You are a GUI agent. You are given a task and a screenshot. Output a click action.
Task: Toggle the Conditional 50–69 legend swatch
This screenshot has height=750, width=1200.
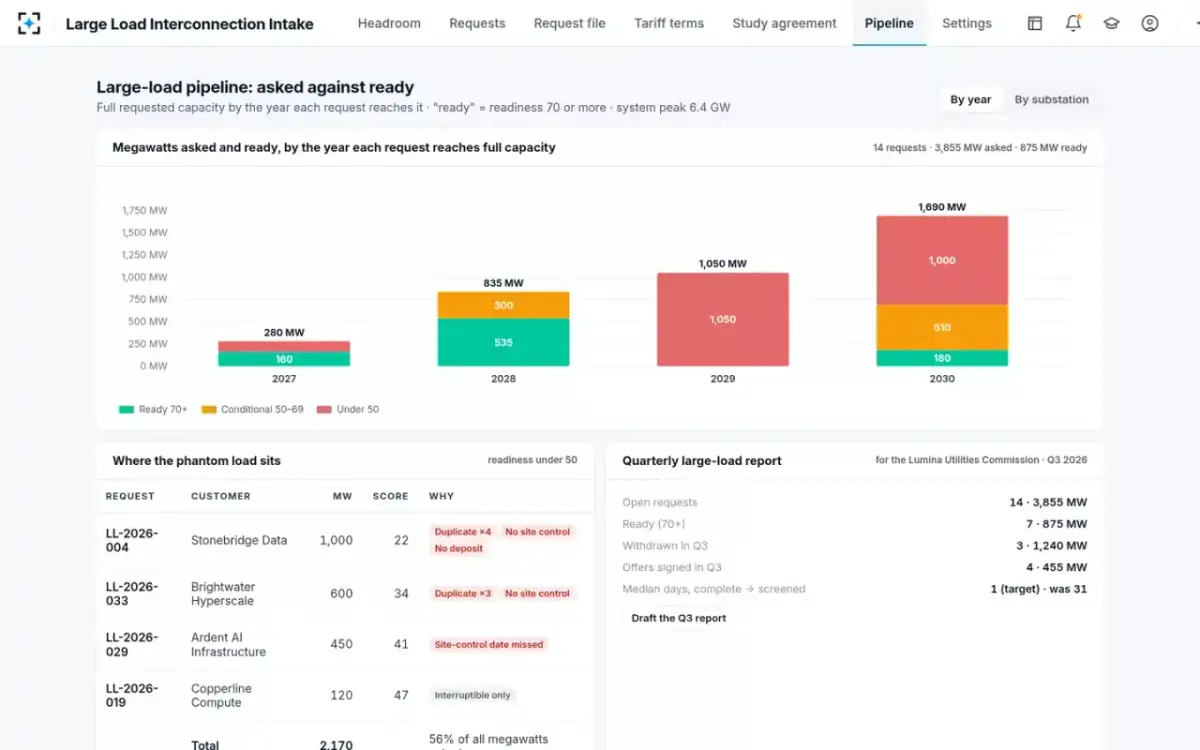click(209, 409)
